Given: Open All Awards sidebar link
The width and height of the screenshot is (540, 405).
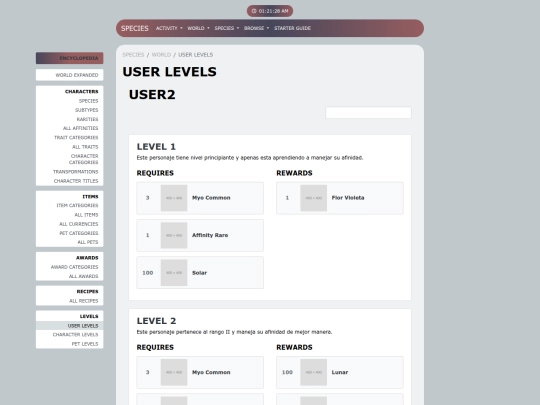Looking at the screenshot, I should [83, 276].
